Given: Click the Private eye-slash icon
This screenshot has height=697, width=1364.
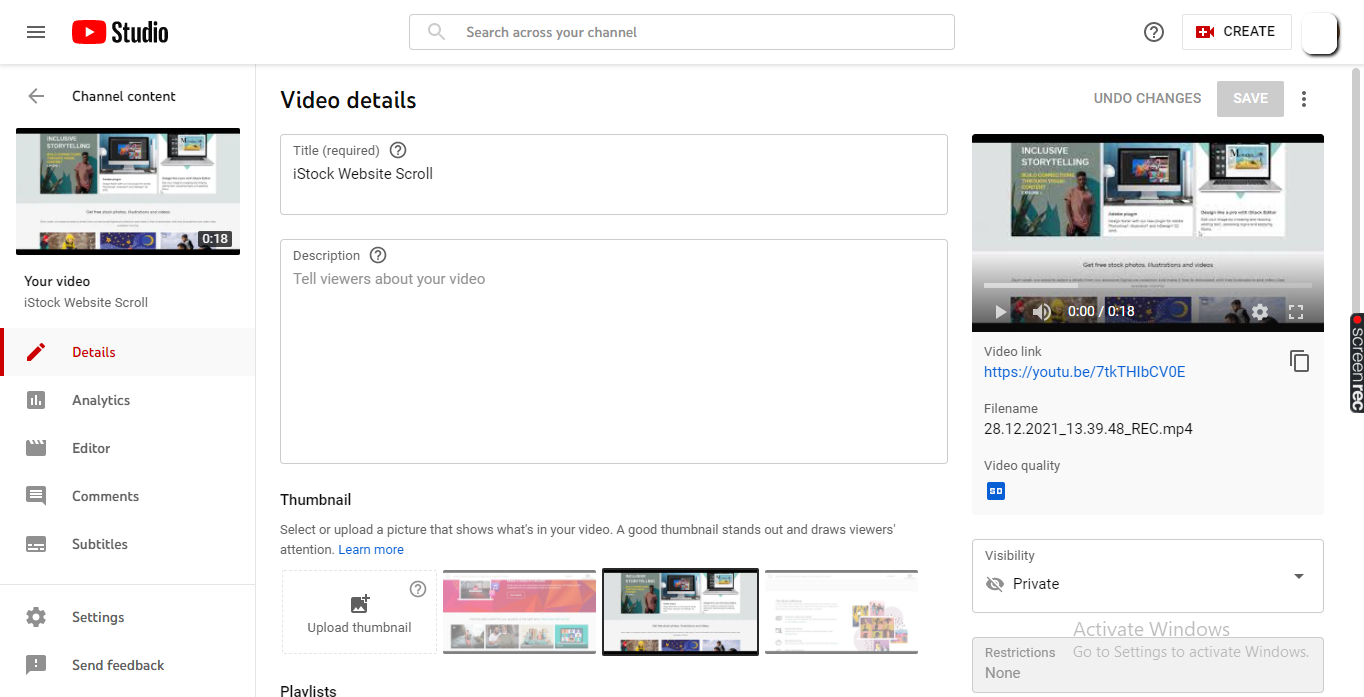Looking at the screenshot, I should click(x=994, y=584).
